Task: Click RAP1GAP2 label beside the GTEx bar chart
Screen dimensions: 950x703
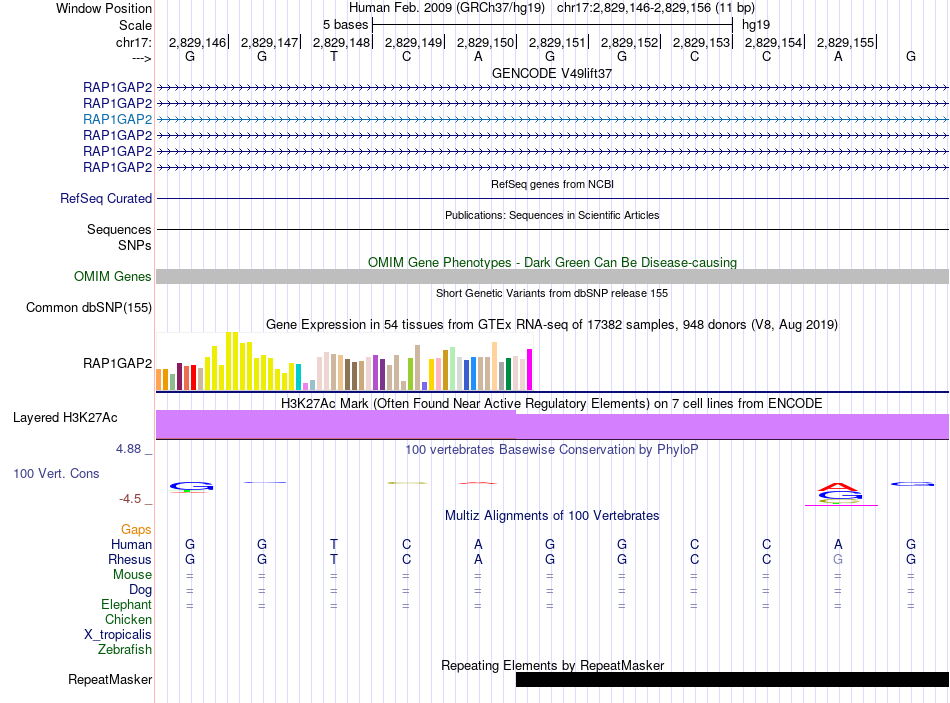Action: click(118, 363)
